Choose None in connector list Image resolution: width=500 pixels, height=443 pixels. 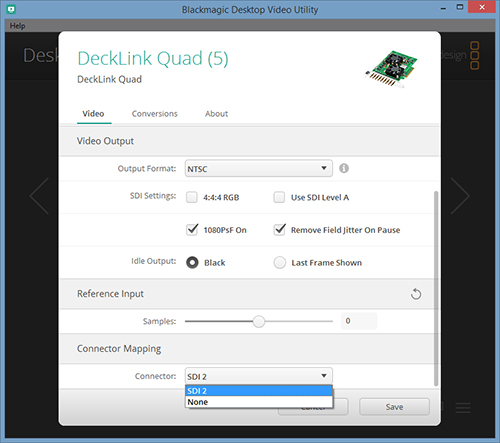coord(259,402)
